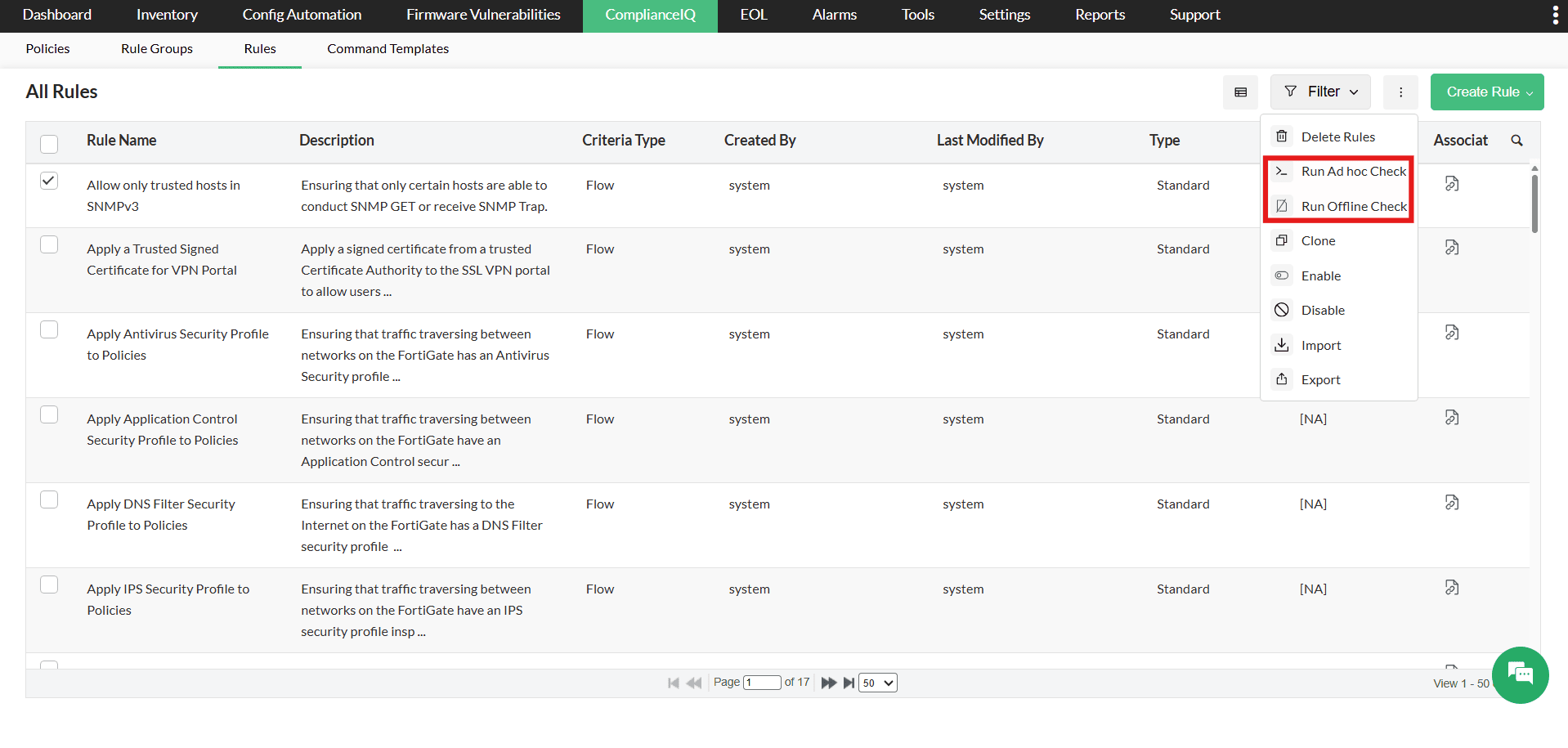The image size is (1568, 748).
Task: Open the Create Rule dropdown
Action: pos(1487,92)
